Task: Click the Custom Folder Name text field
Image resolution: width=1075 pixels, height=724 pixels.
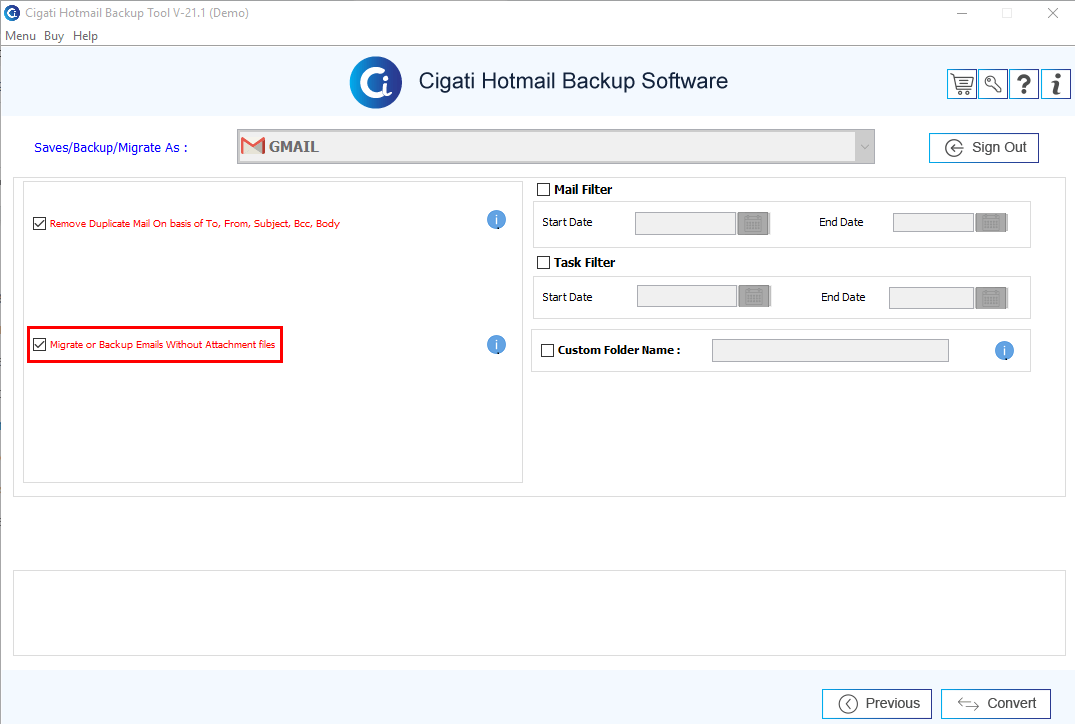Action: (x=830, y=350)
